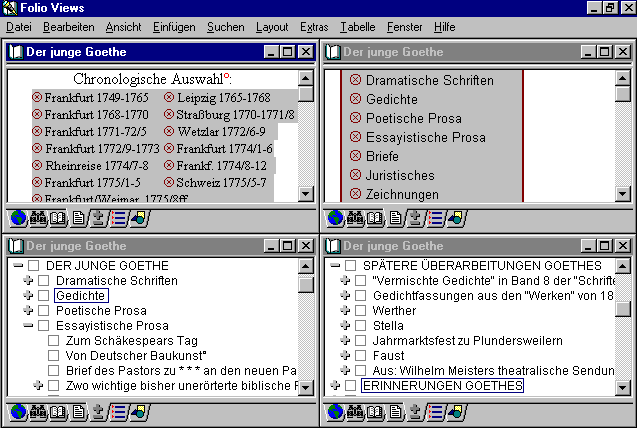Tick checkbox beside Poetische Prosa in tree
Screen dimensions: 637x428
point(43,311)
